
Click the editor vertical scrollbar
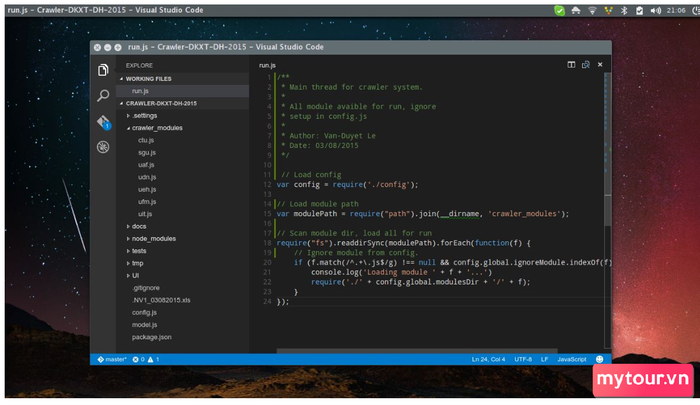[608, 210]
